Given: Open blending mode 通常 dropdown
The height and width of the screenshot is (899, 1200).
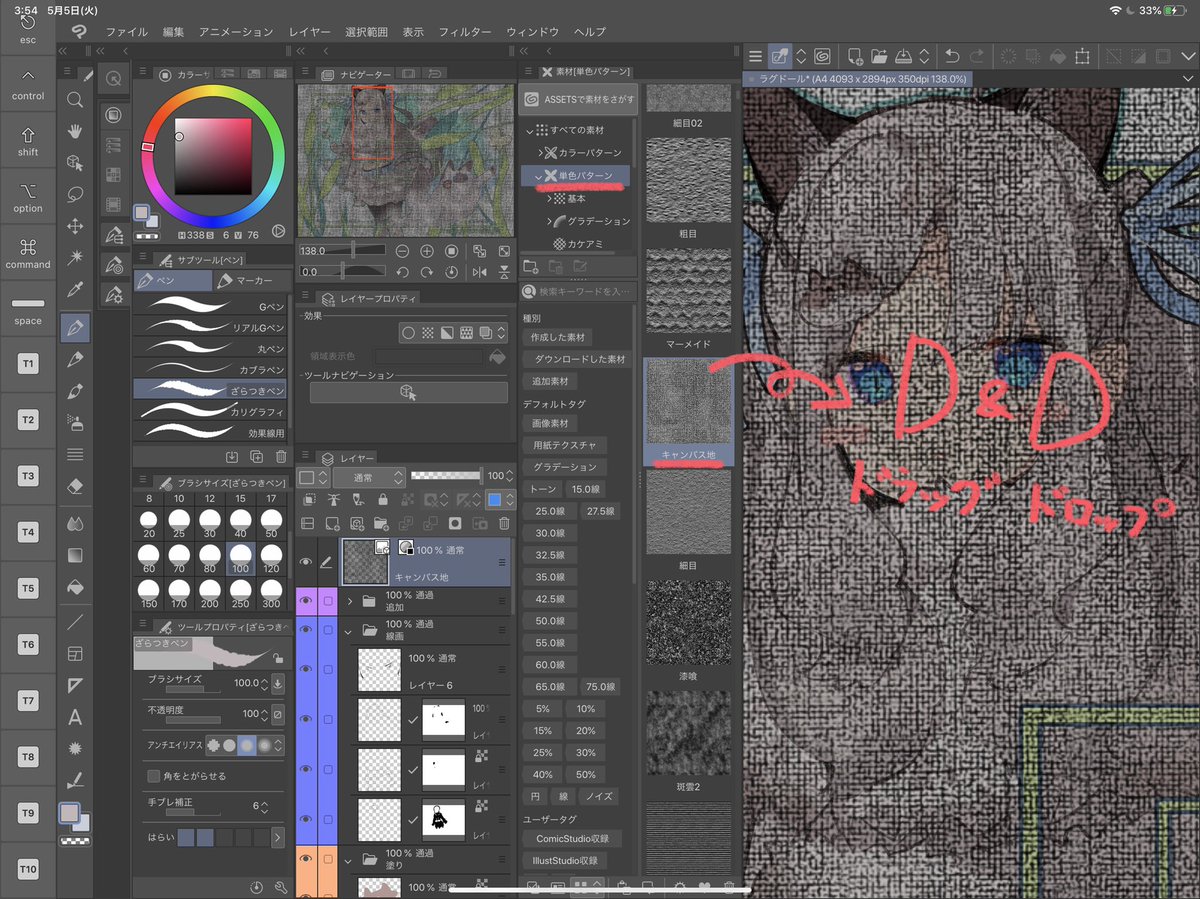Looking at the screenshot, I should coord(369,477).
